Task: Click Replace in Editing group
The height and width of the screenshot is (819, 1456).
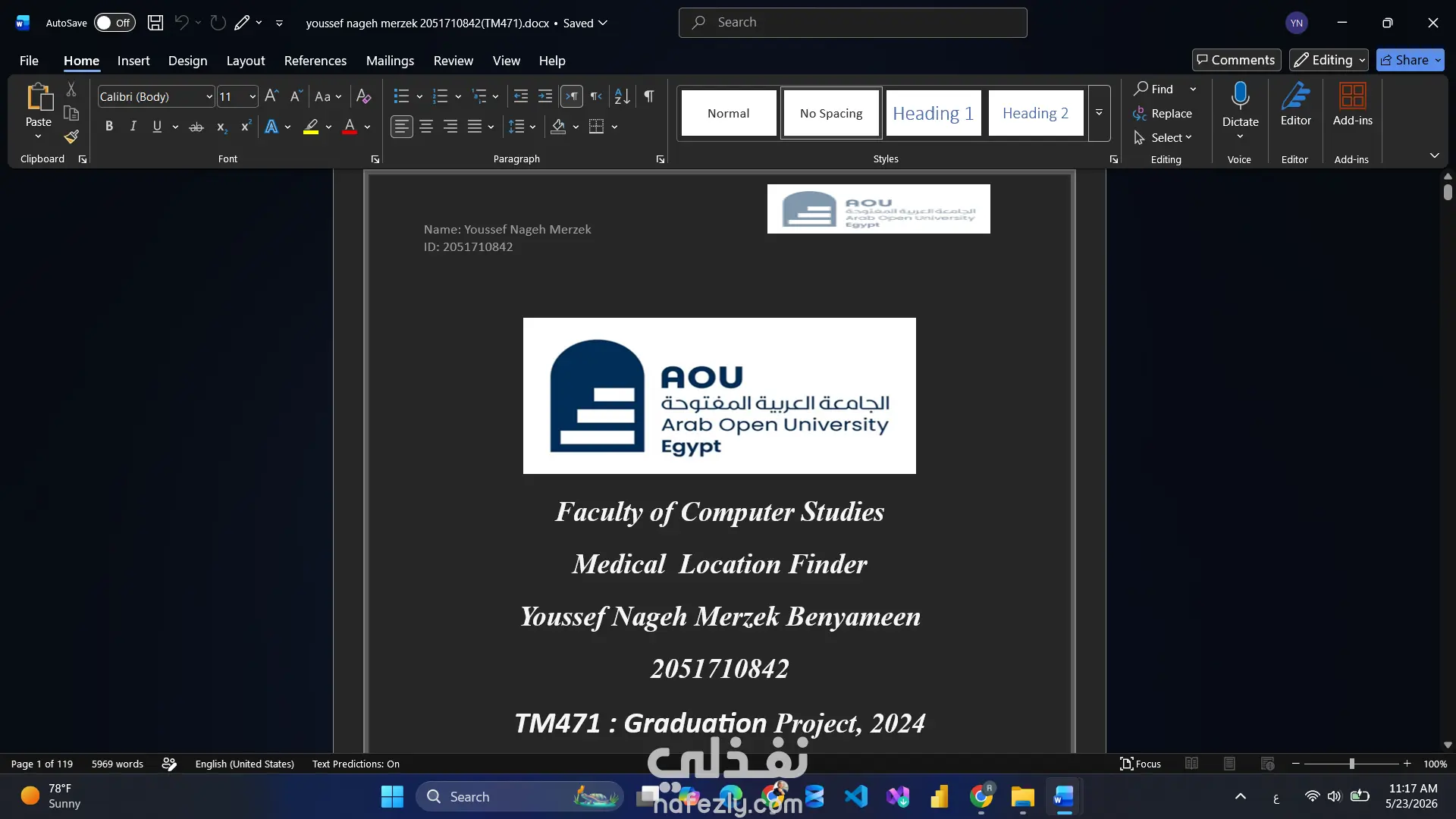Action: pos(1163,114)
